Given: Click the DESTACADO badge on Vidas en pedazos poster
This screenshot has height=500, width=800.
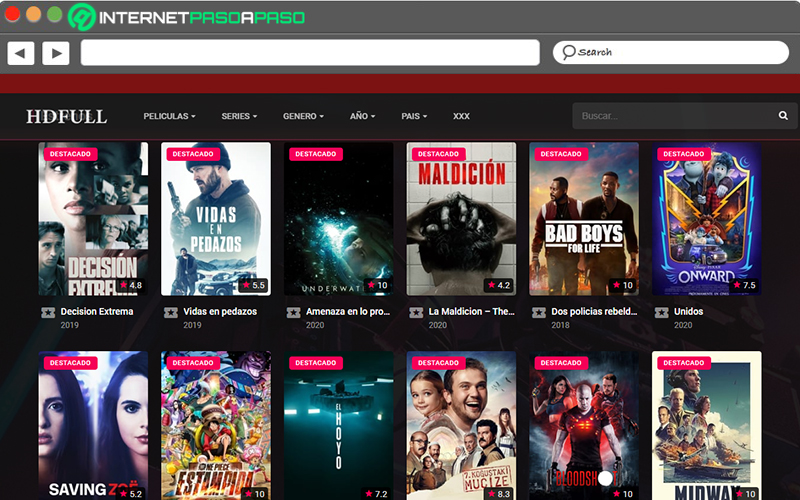Looking at the screenshot, I should click(193, 154).
